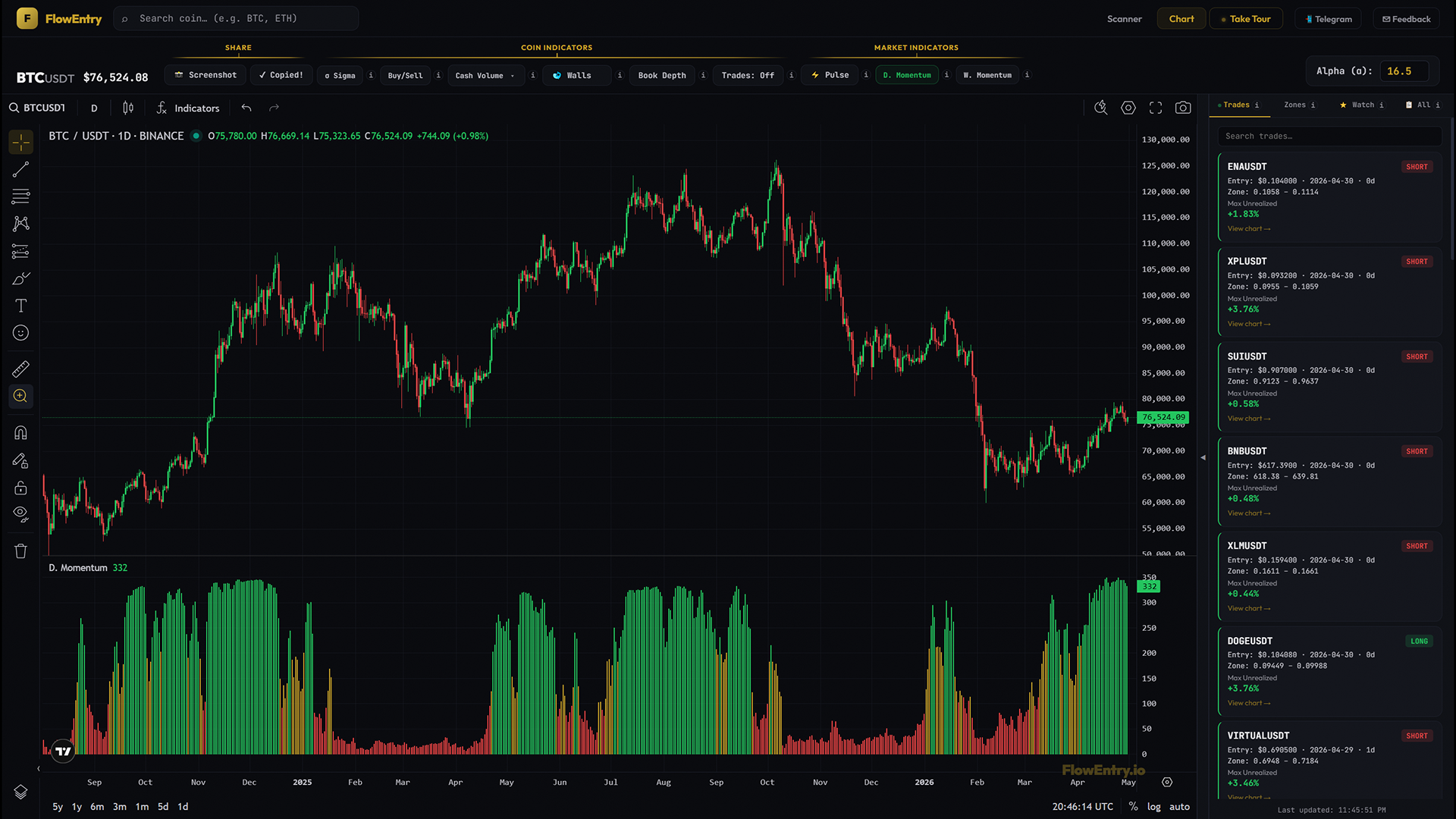
Task: Set chart range to 6m
Action: (97, 807)
